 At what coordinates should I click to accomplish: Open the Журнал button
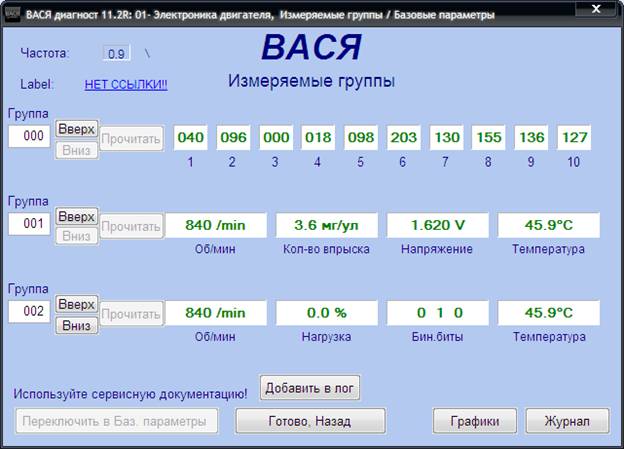(567, 421)
